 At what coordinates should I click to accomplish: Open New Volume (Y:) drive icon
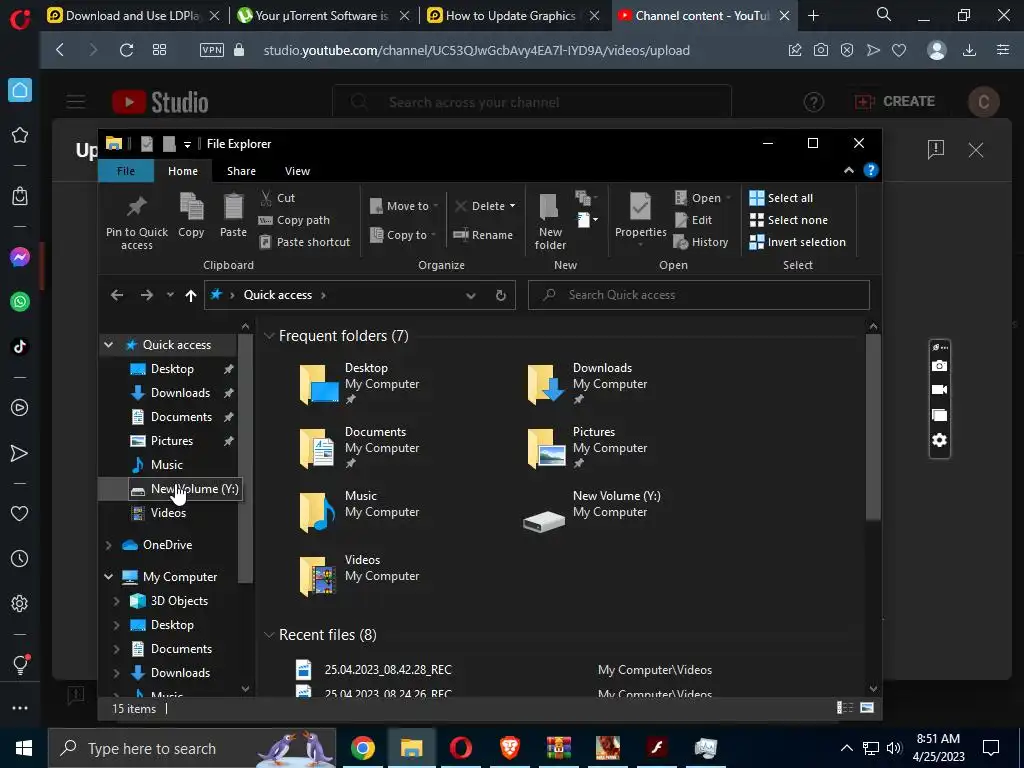pyautogui.click(x=544, y=520)
